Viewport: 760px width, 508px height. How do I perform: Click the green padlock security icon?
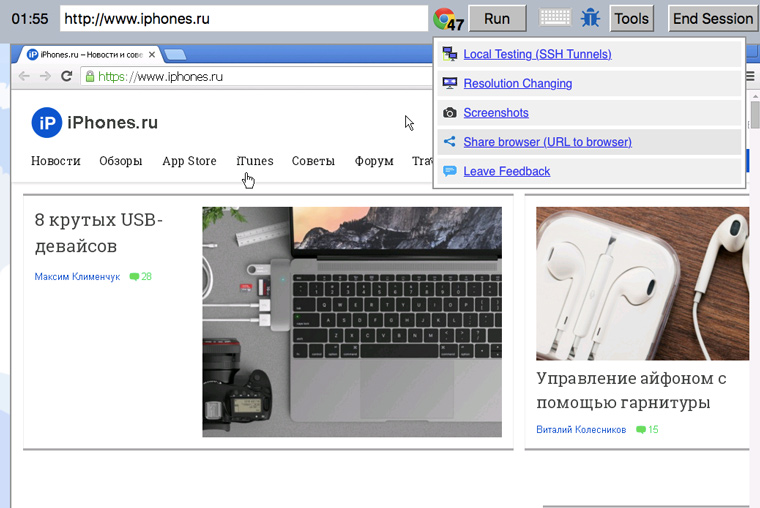[x=90, y=76]
